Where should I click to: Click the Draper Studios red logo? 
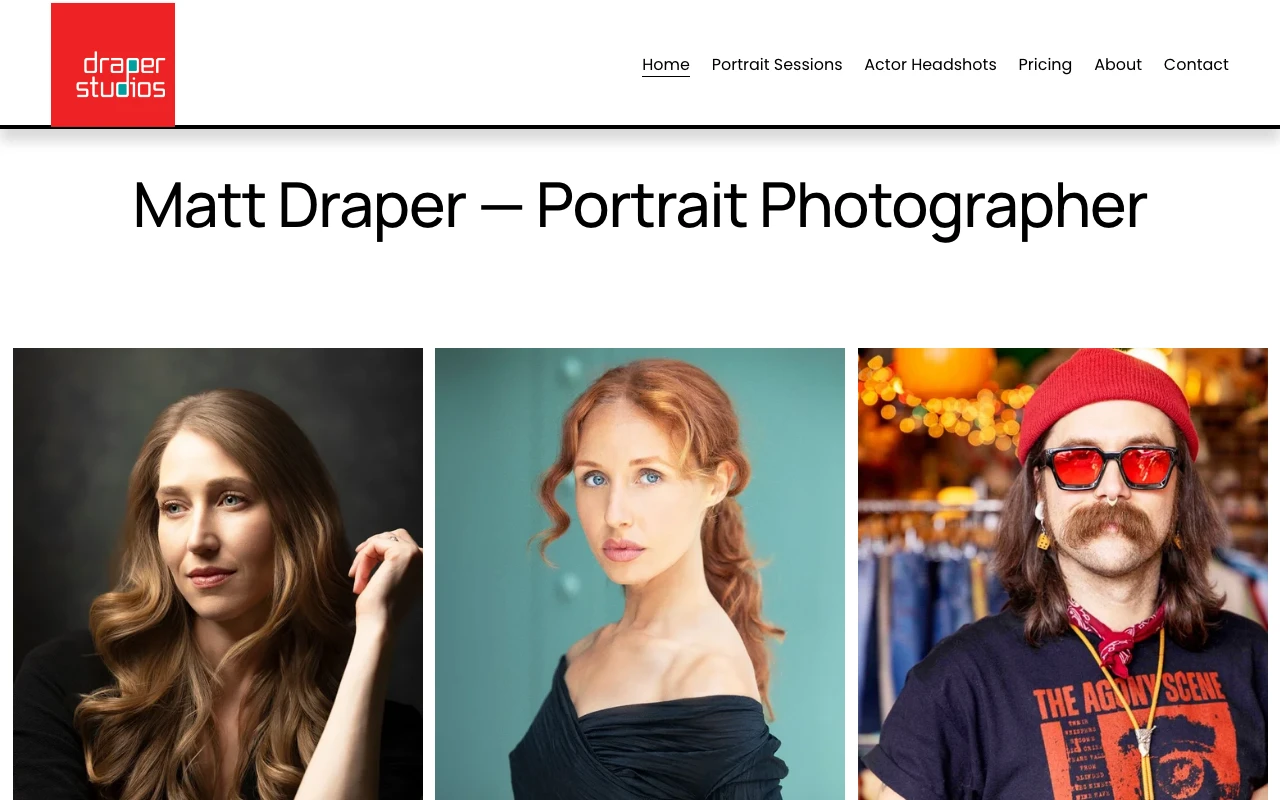[113, 65]
